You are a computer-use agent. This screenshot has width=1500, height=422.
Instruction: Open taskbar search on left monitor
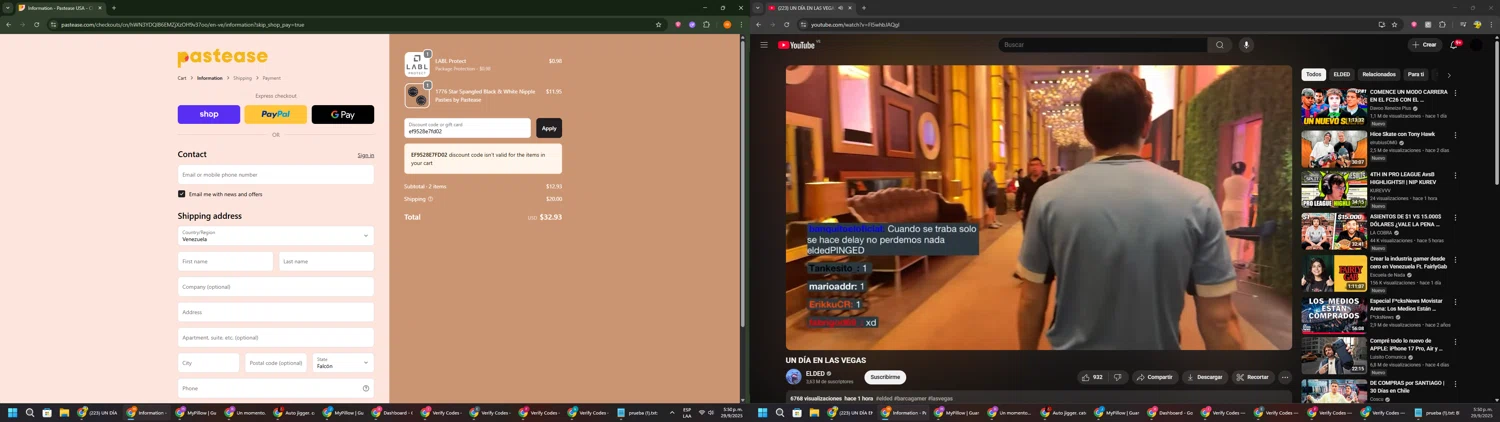[30, 412]
